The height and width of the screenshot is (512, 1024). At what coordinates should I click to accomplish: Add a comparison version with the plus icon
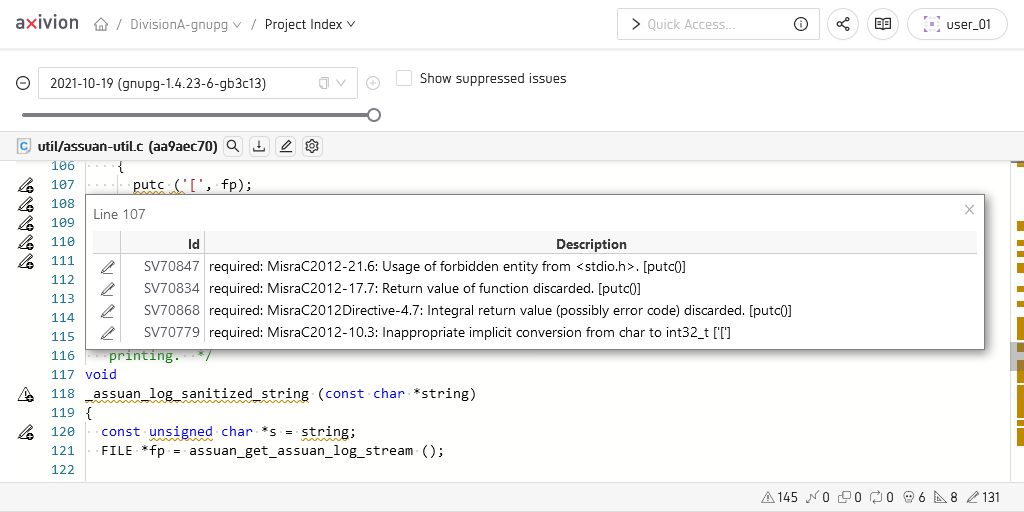pyautogui.click(x=373, y=83)
